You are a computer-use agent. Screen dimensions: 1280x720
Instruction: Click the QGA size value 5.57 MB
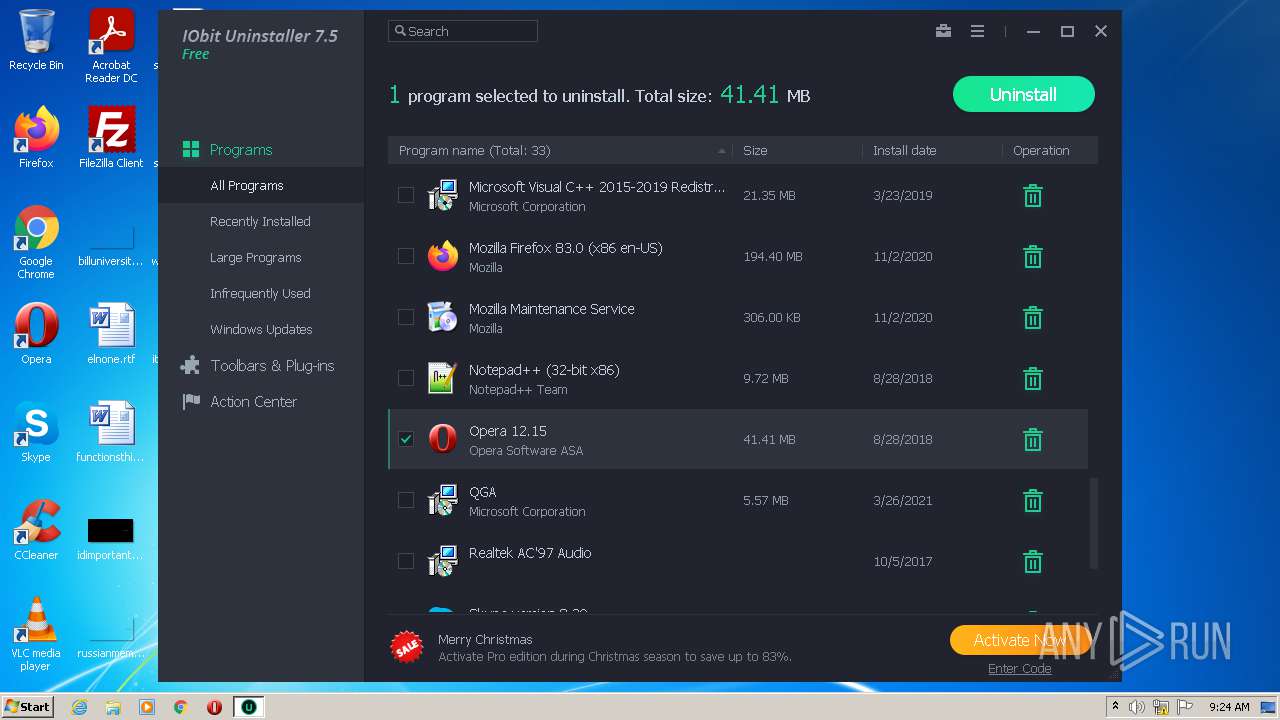coord(766,500)
